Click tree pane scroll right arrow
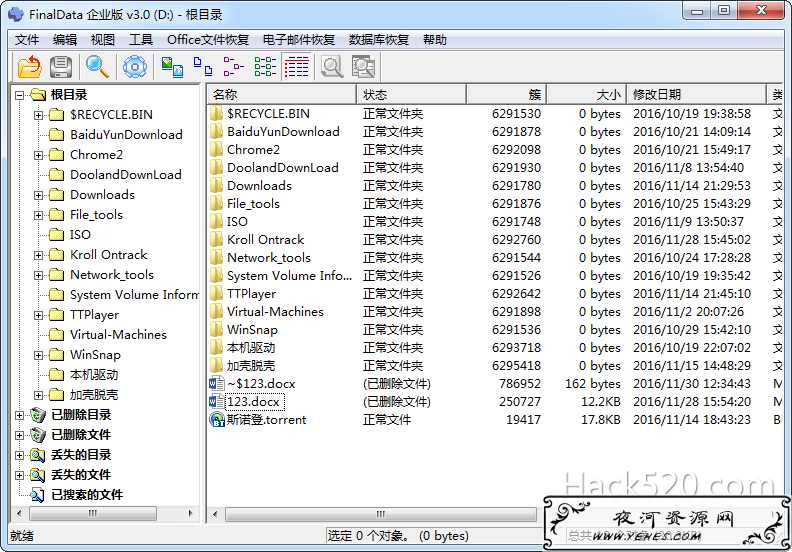This screenshot has height=552, width=792. tap(190, 514)
